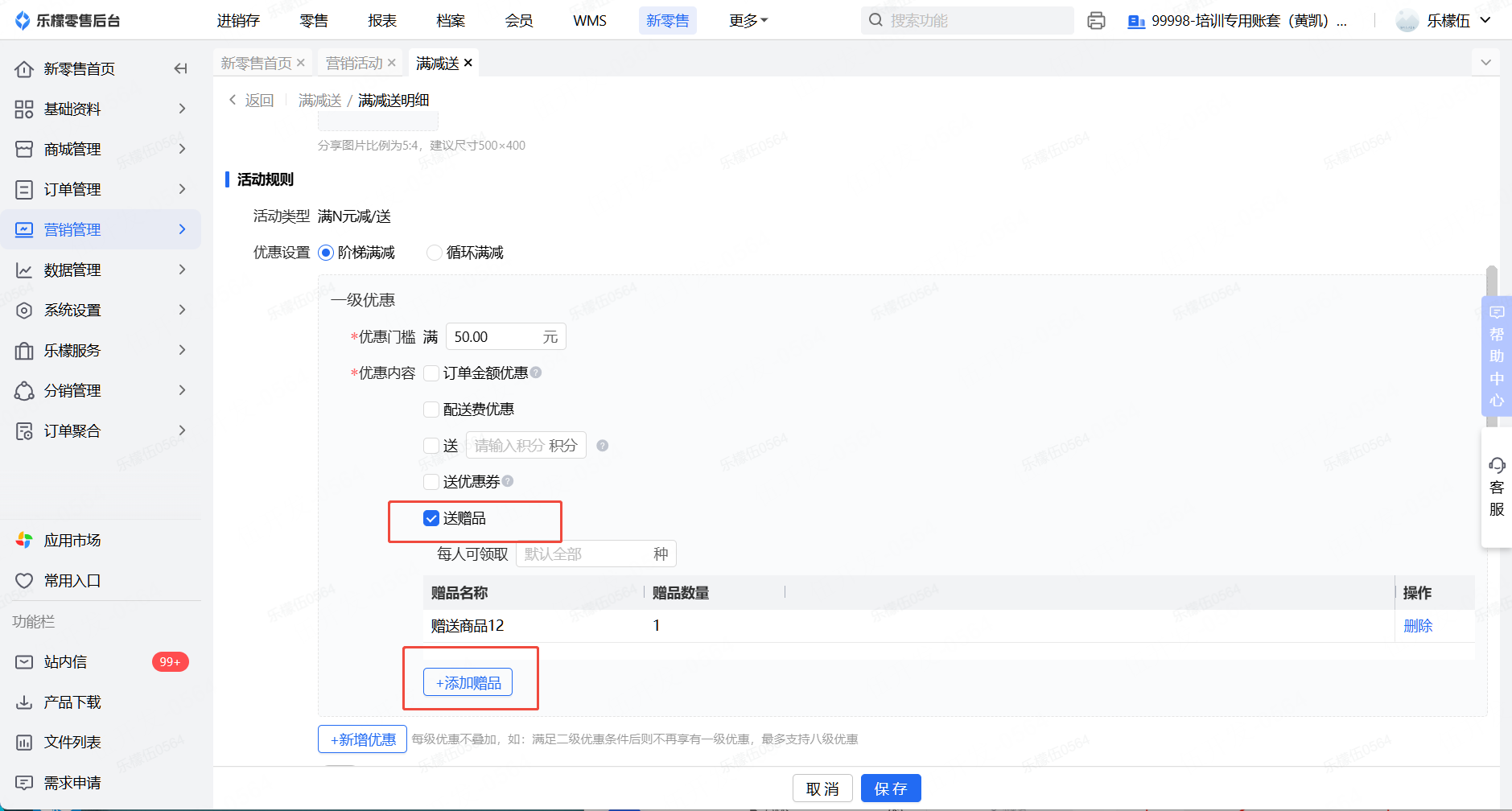Open help for 订单金额优惠 question icon

(x=536, y=373)
